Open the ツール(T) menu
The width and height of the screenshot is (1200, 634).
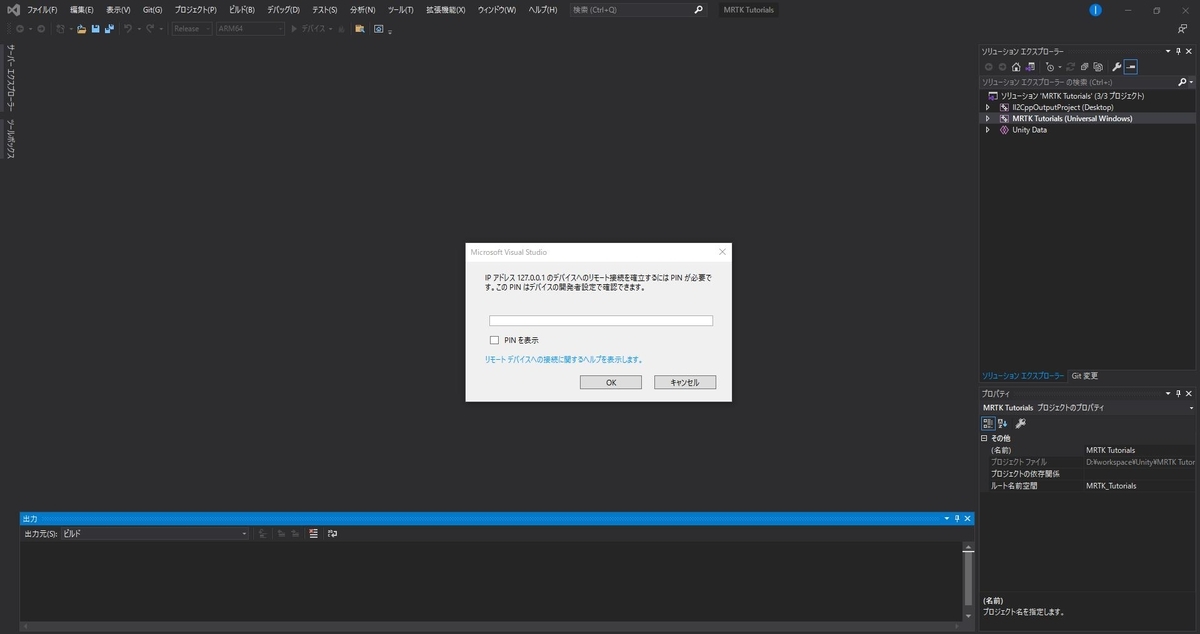pos(401,9)
